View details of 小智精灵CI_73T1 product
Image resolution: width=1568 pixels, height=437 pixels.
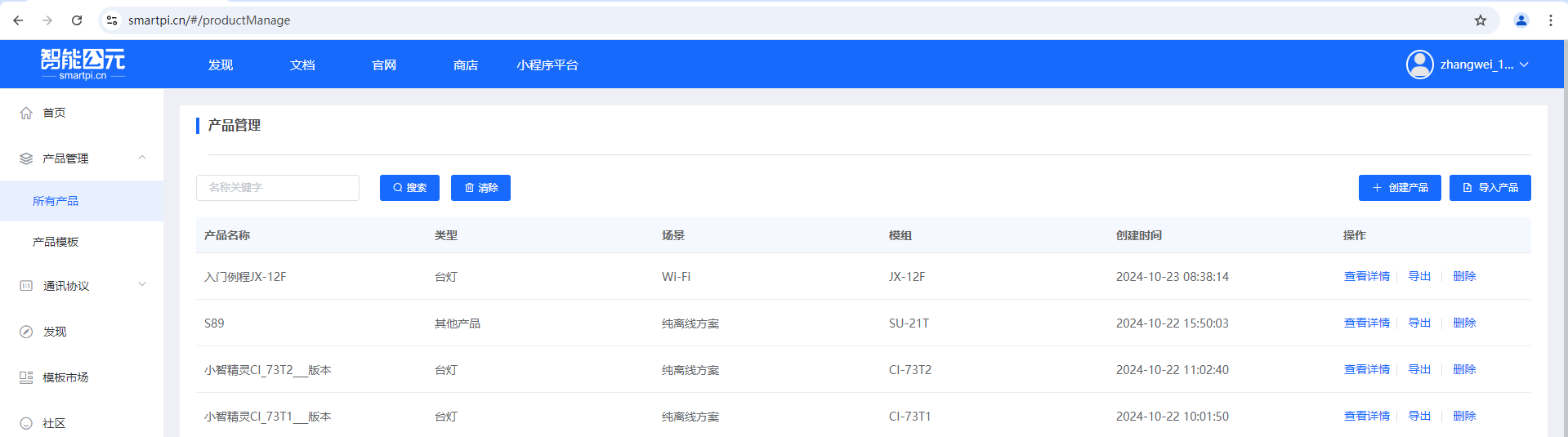coord(1367,416)
